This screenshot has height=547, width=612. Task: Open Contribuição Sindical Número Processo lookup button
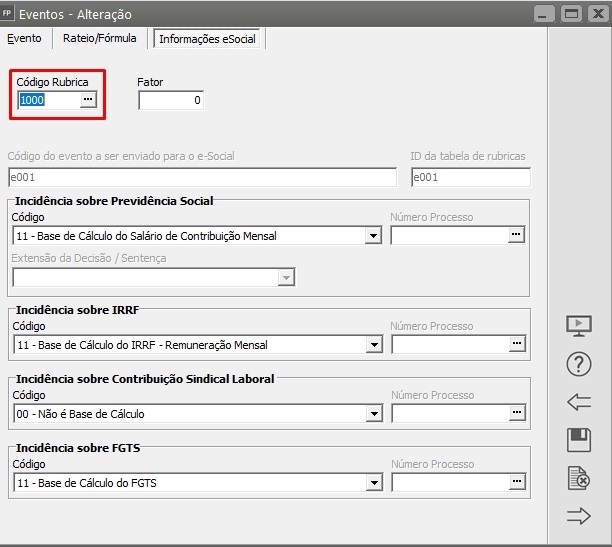click(517, 413)
